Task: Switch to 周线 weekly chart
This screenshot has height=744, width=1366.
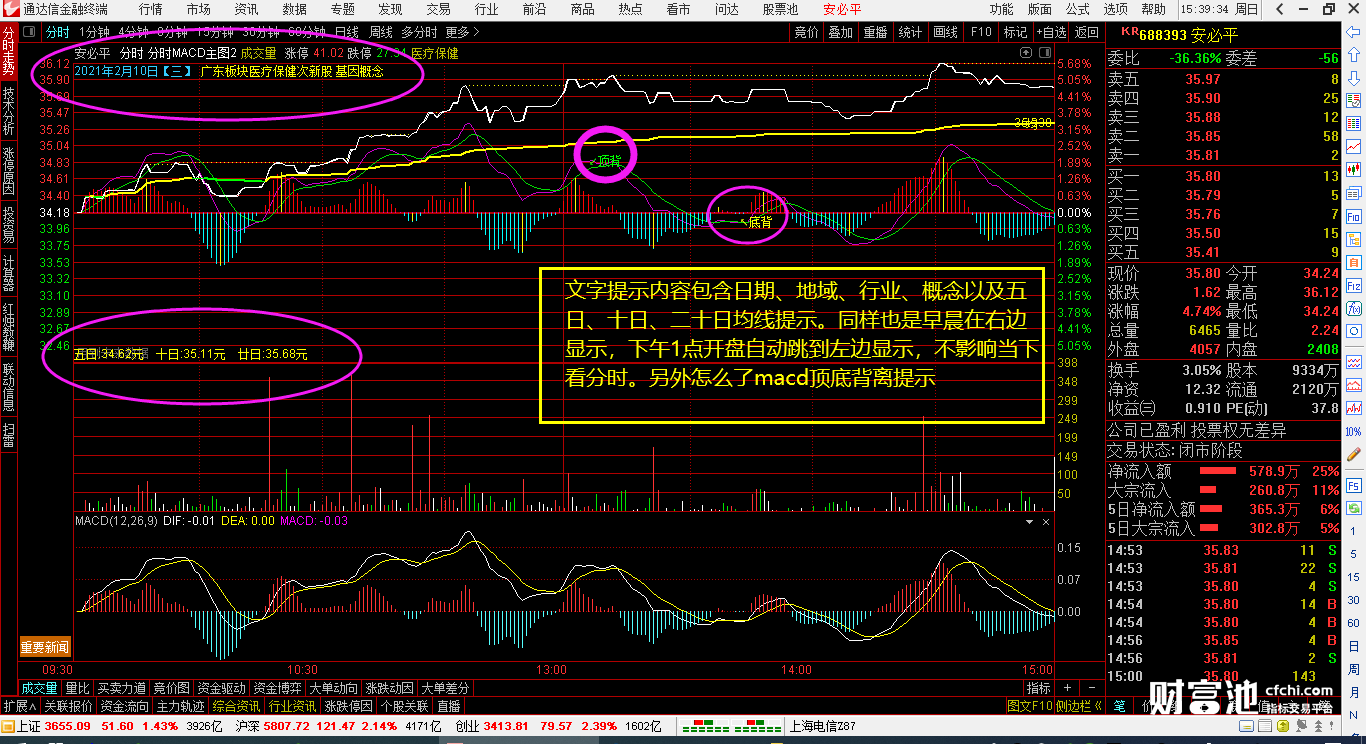Action: tap(381, 32)
